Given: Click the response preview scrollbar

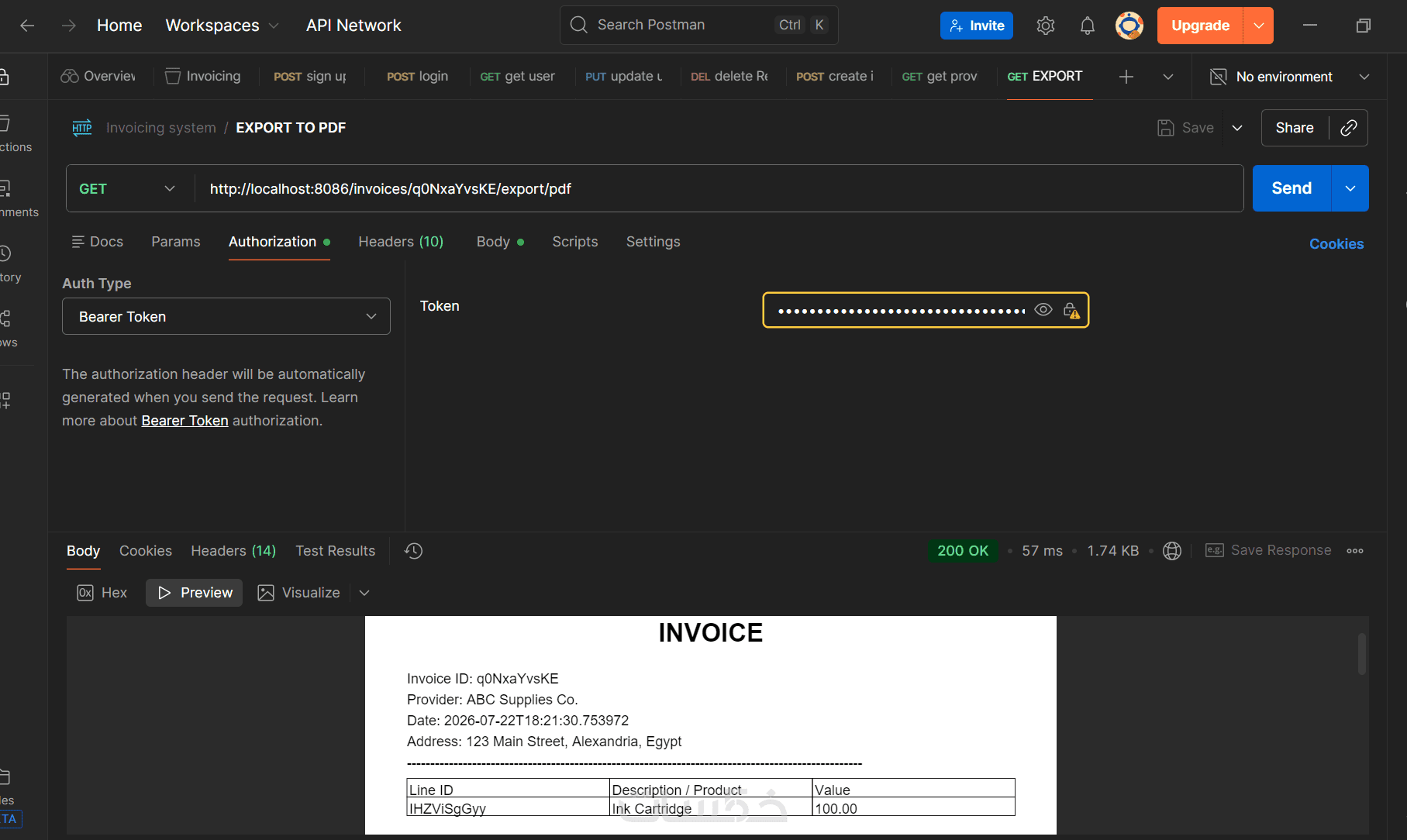Looking at the screenshot, I should [1362, 653].
